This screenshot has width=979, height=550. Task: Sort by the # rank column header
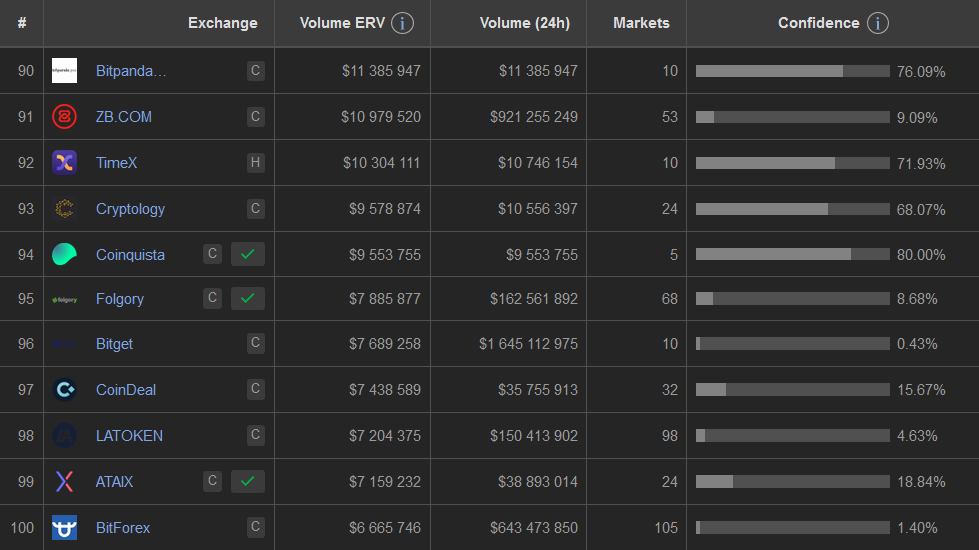[x=22, y=23]
